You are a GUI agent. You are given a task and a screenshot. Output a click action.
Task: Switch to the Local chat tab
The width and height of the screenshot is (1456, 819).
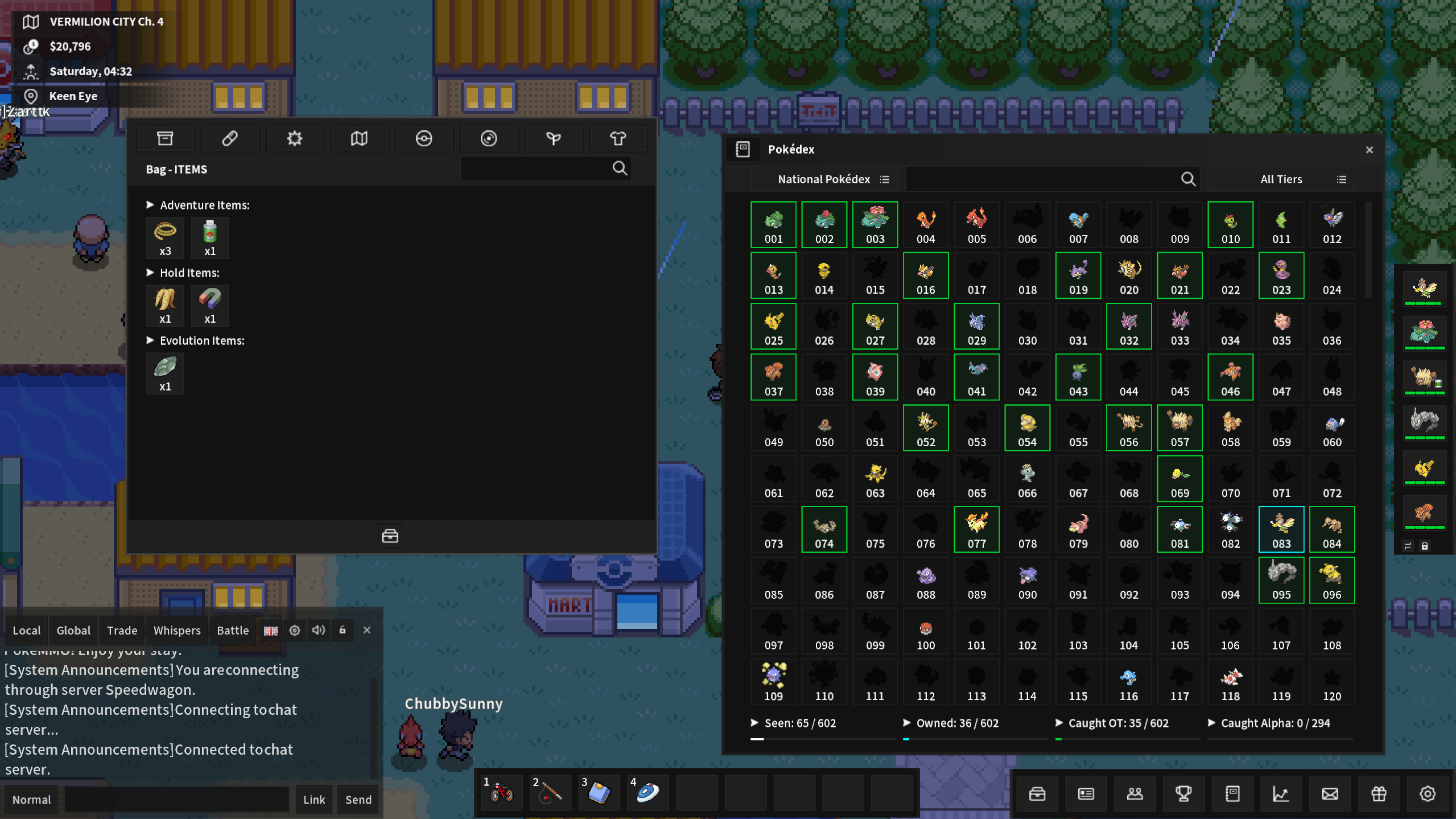[27, 630]
